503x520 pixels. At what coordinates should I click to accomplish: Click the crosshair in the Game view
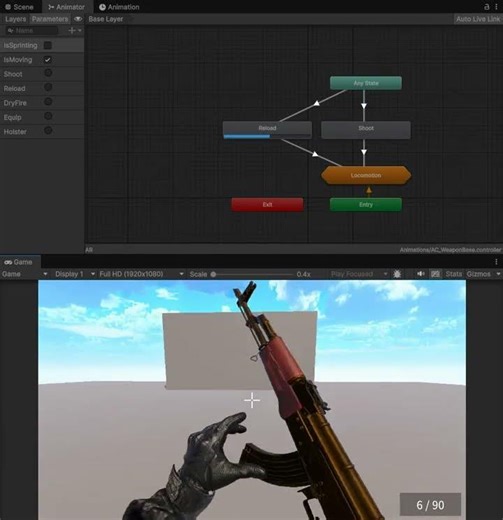point(252,400)
